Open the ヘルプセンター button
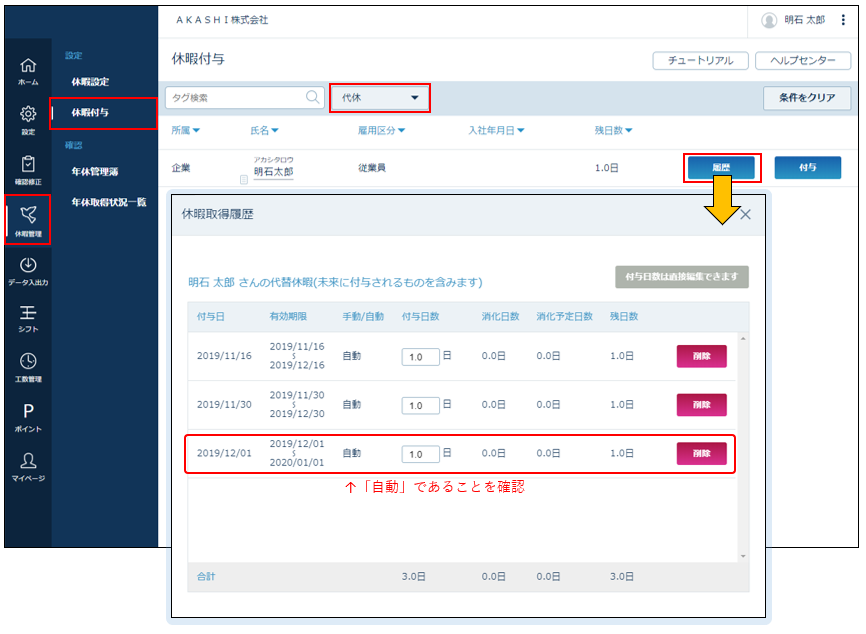This screenshot has height=634, width=866. pos(802,60)
